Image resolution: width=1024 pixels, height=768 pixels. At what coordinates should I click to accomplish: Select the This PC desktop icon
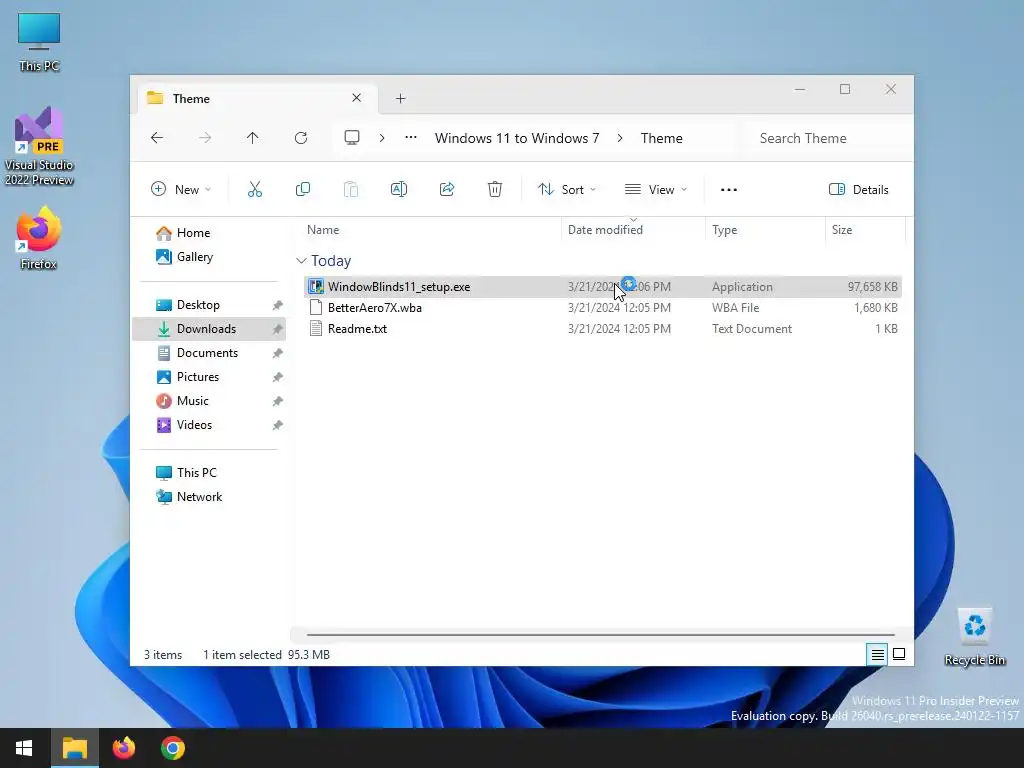click(39, 42)
